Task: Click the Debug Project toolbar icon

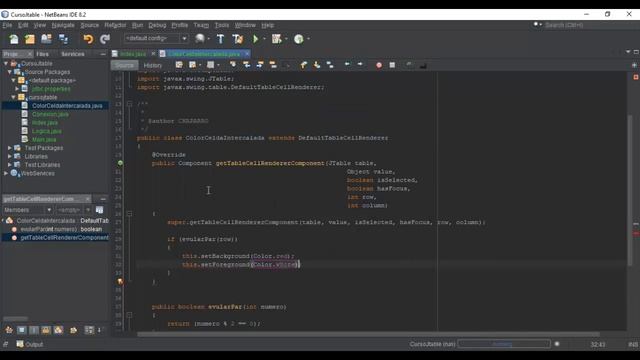Action: click(x=277, y=39)
